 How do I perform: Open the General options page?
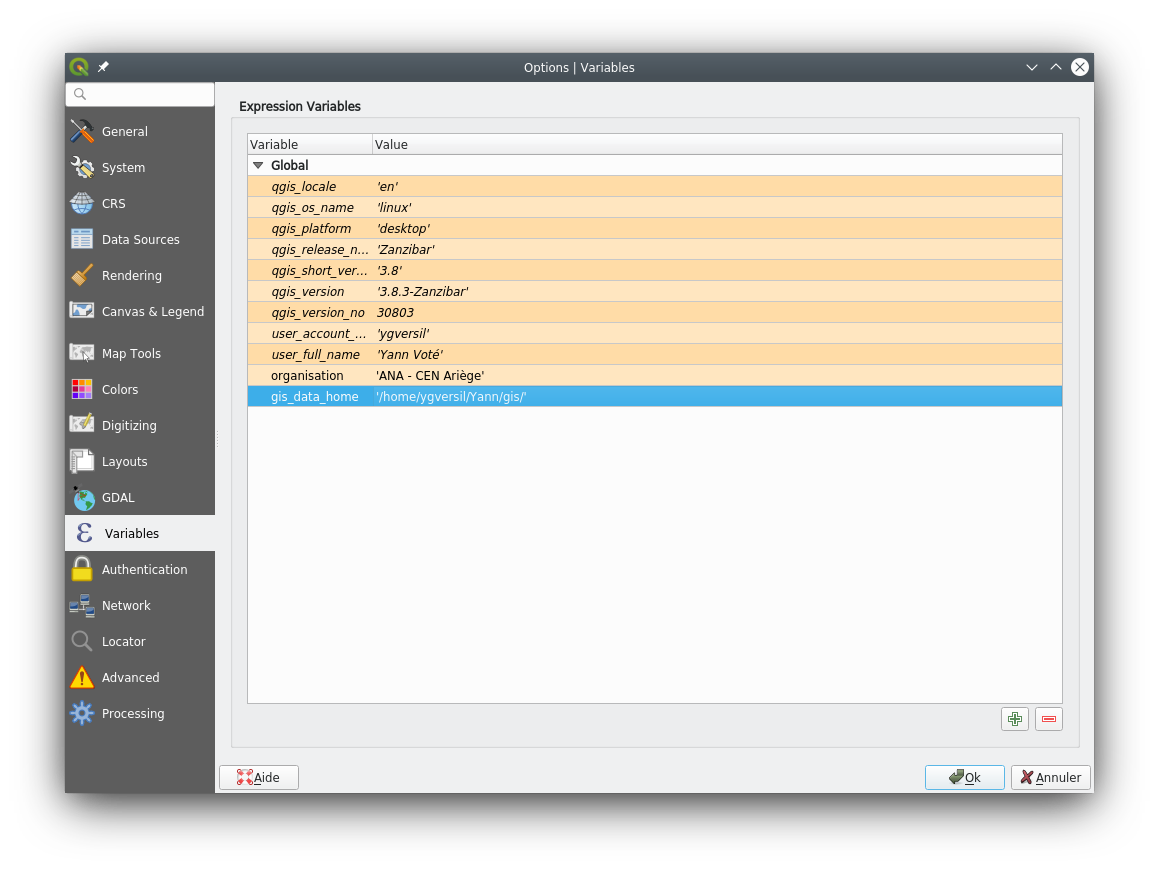click(x=140, y=132)
